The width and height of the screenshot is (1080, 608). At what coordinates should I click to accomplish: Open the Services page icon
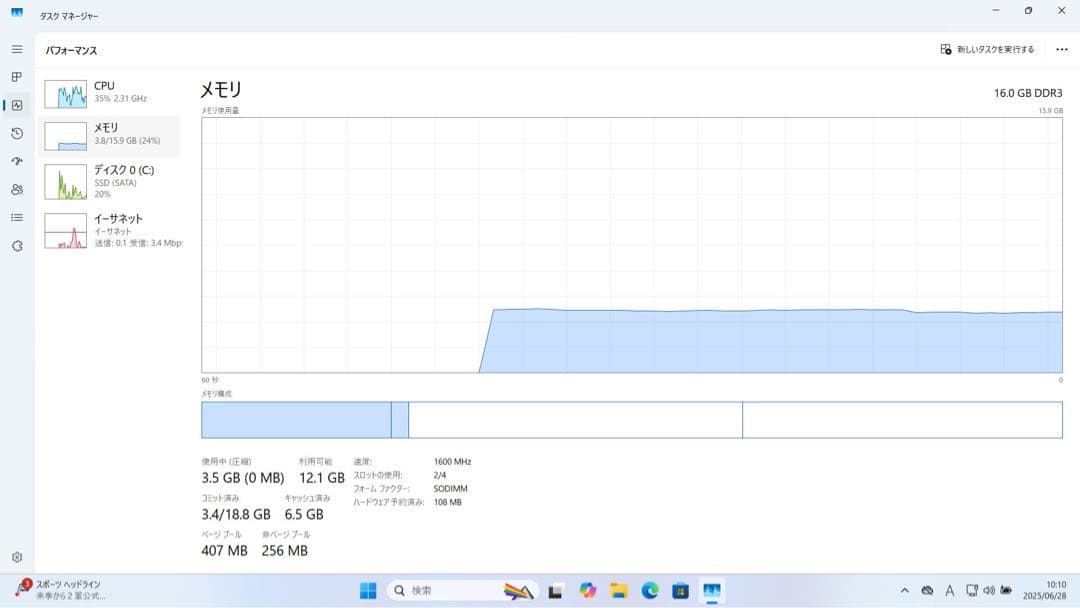pos(17,246)
